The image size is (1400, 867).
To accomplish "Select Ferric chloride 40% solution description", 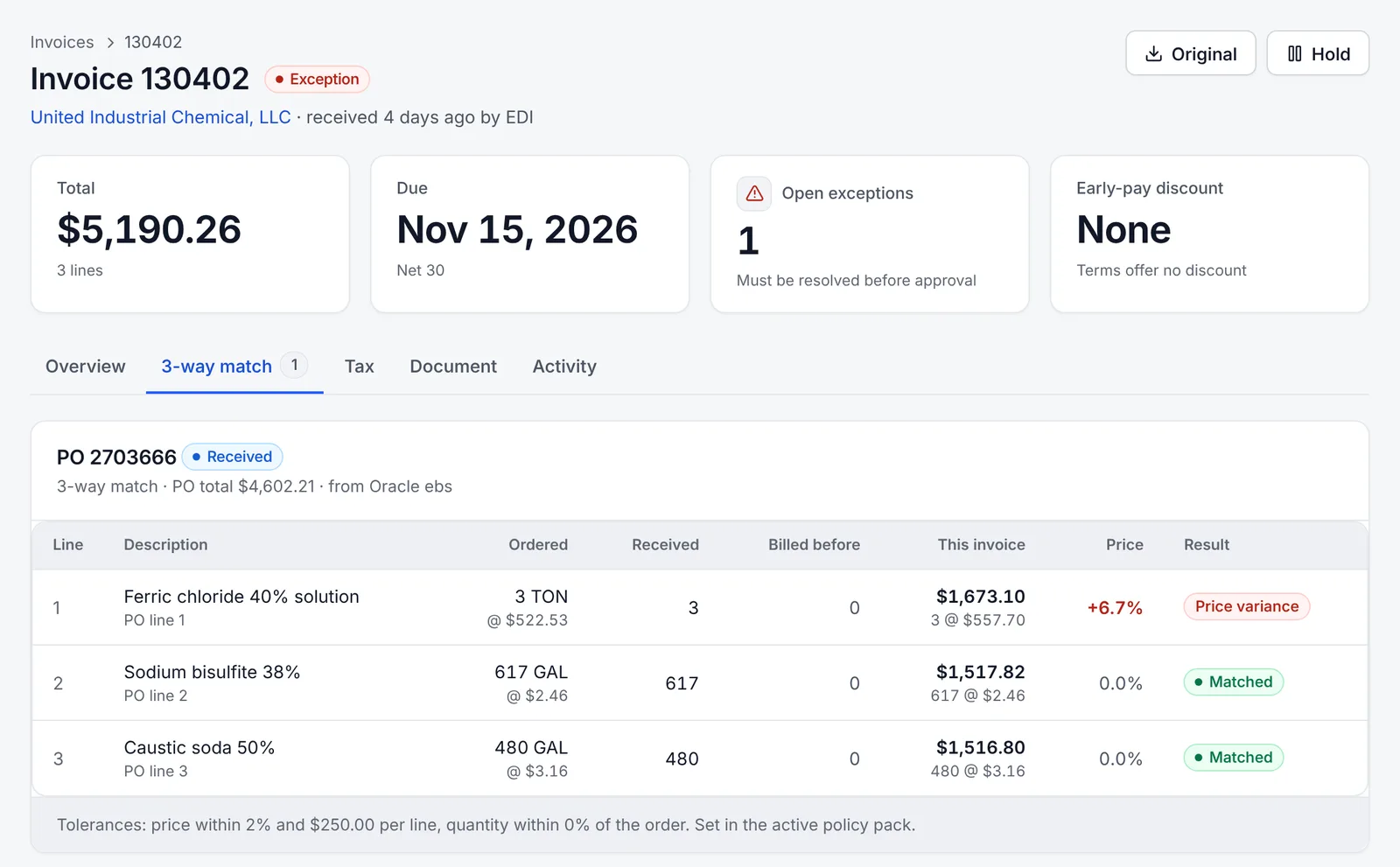I will tap(241, 597).
